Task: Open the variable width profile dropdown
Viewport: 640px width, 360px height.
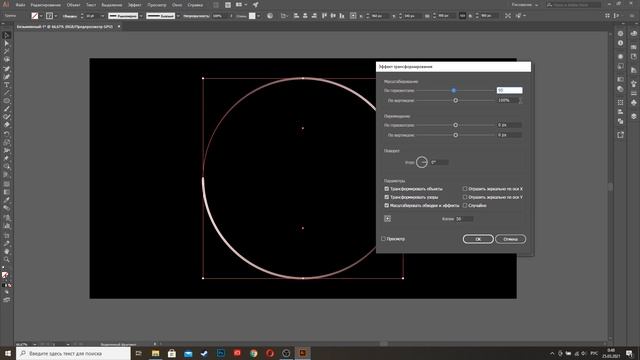Action: pos(141,16)
